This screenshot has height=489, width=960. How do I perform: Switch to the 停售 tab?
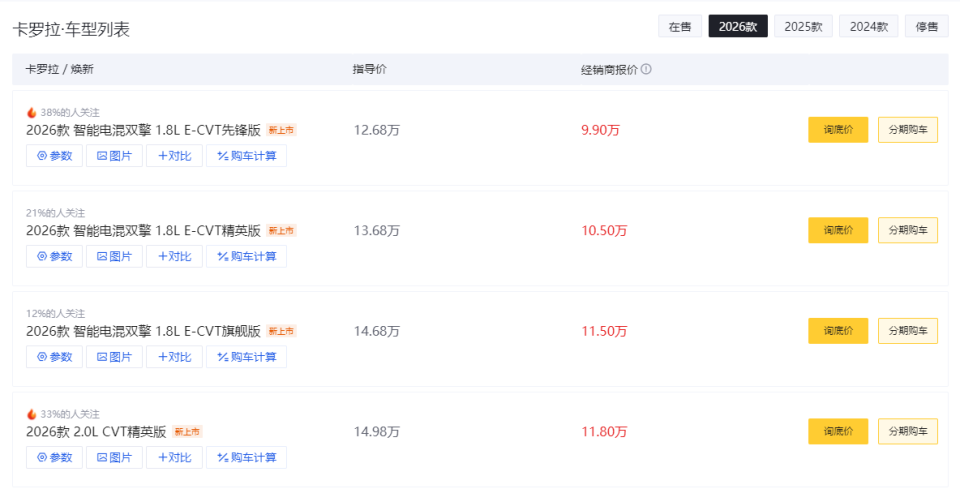point(927,27)
